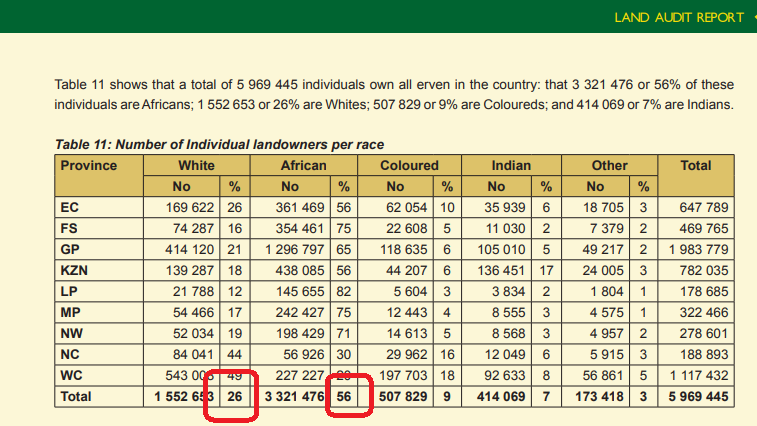Click the LP total 178 685

704,292
